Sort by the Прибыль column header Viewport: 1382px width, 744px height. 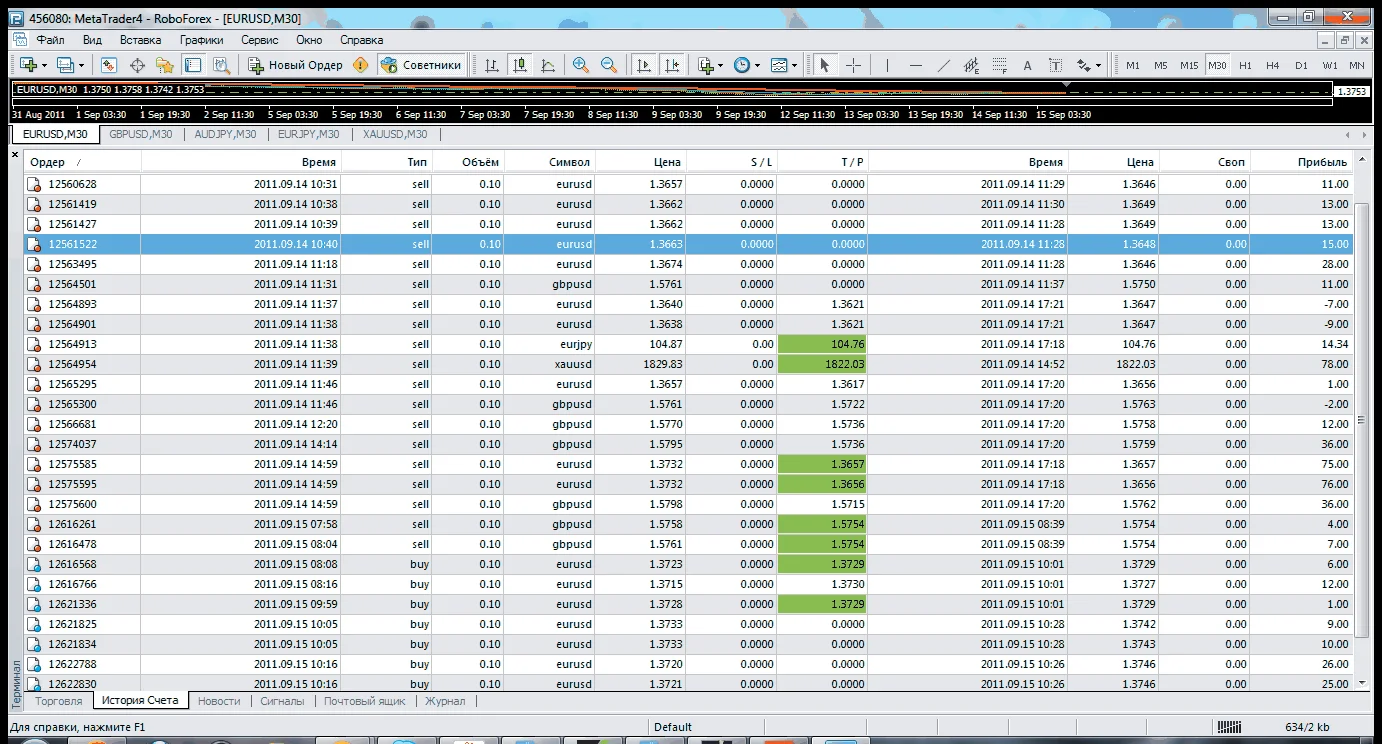[x=1321, y=162]
